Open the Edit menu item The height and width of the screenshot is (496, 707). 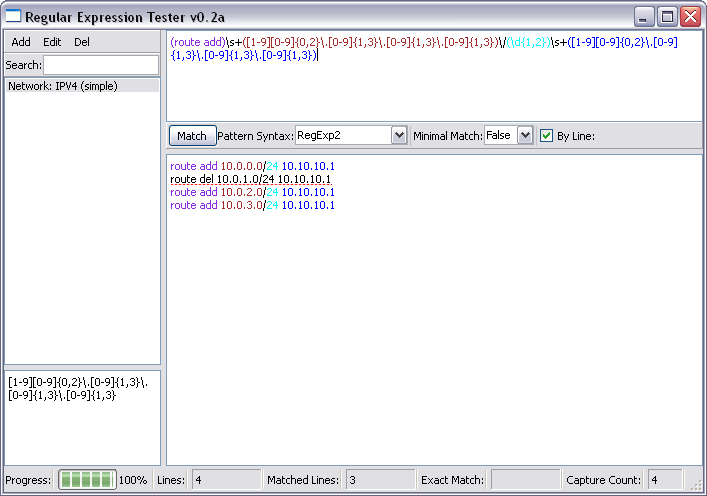pos(52,42)
